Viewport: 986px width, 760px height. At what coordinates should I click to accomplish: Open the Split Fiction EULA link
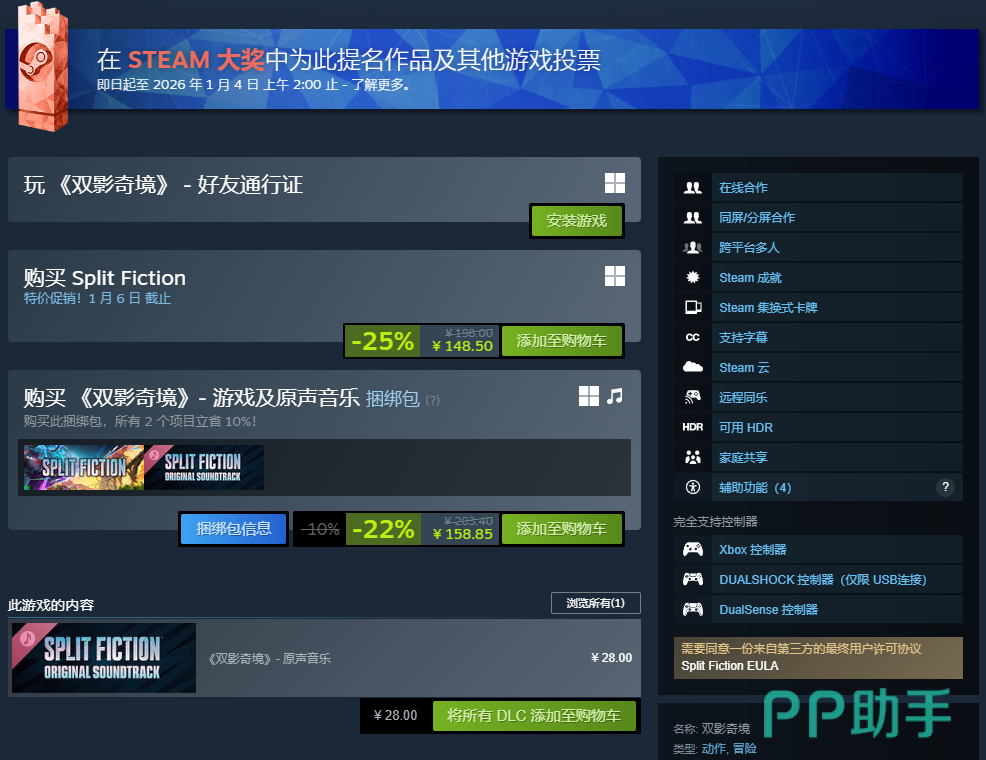point(729,666)
